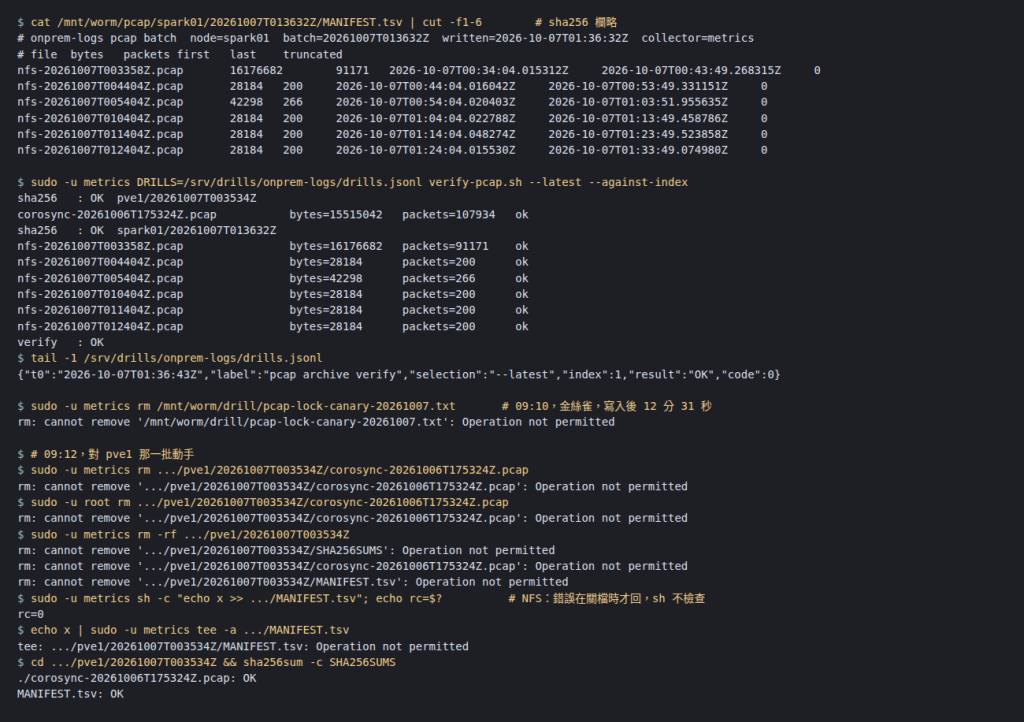Screen dimensions: 1024x722
Task: Click 'verify-pcap.sh' in the sudo command
Action: pos(475,182)
